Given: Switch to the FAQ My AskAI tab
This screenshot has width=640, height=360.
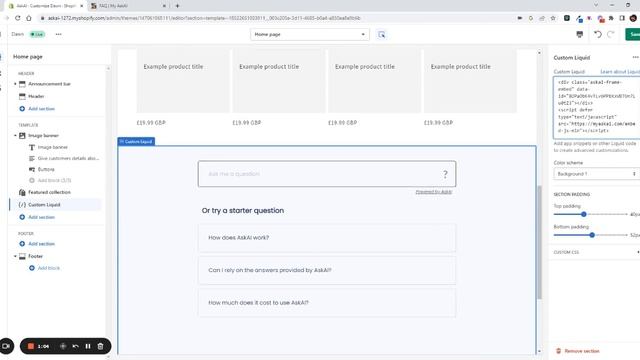Looking at the screenshot, I should point(129,6).
